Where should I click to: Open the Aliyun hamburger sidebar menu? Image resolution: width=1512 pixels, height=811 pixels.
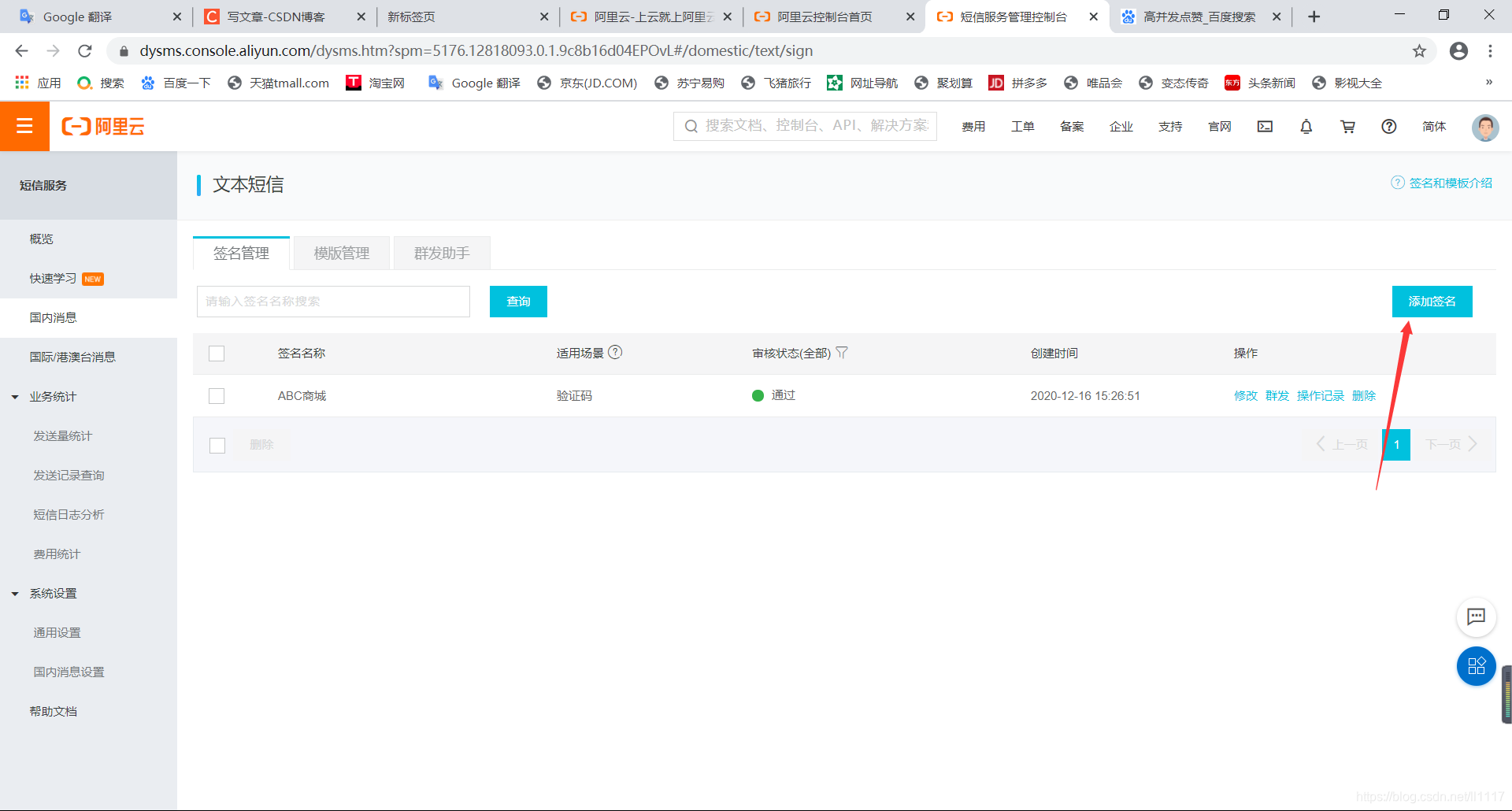(x=24, y=126)
